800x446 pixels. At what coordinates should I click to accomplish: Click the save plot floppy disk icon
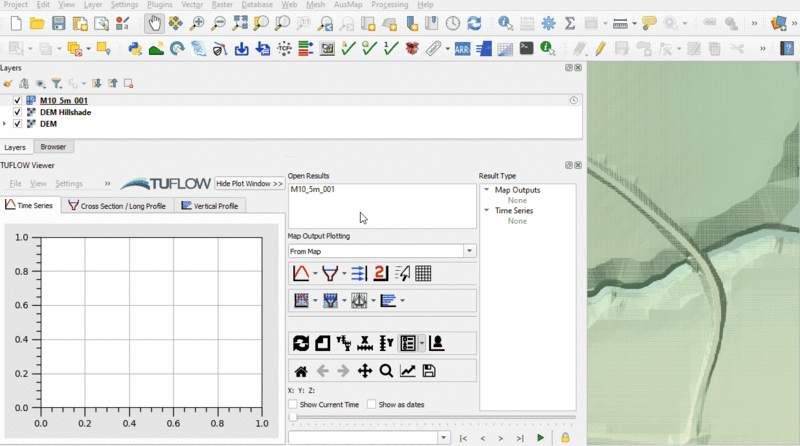click(429, 371)
